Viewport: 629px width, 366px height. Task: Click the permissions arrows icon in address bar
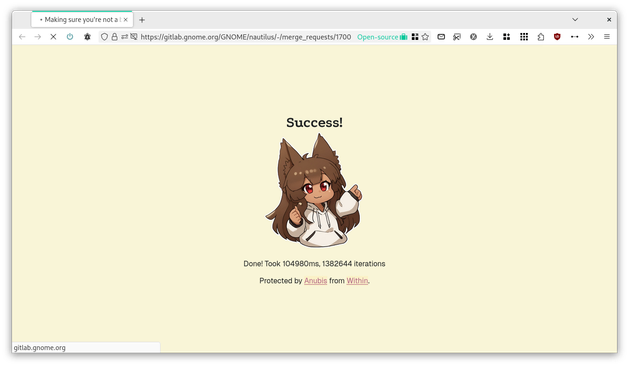(x=124, y=37)
